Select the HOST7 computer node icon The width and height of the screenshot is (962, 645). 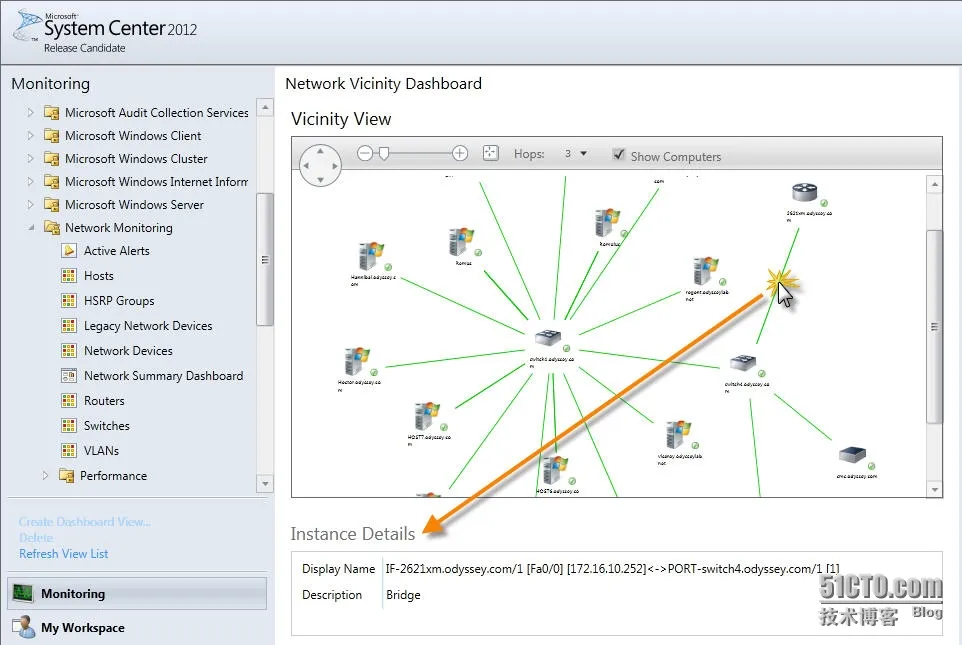pos(426,416)
